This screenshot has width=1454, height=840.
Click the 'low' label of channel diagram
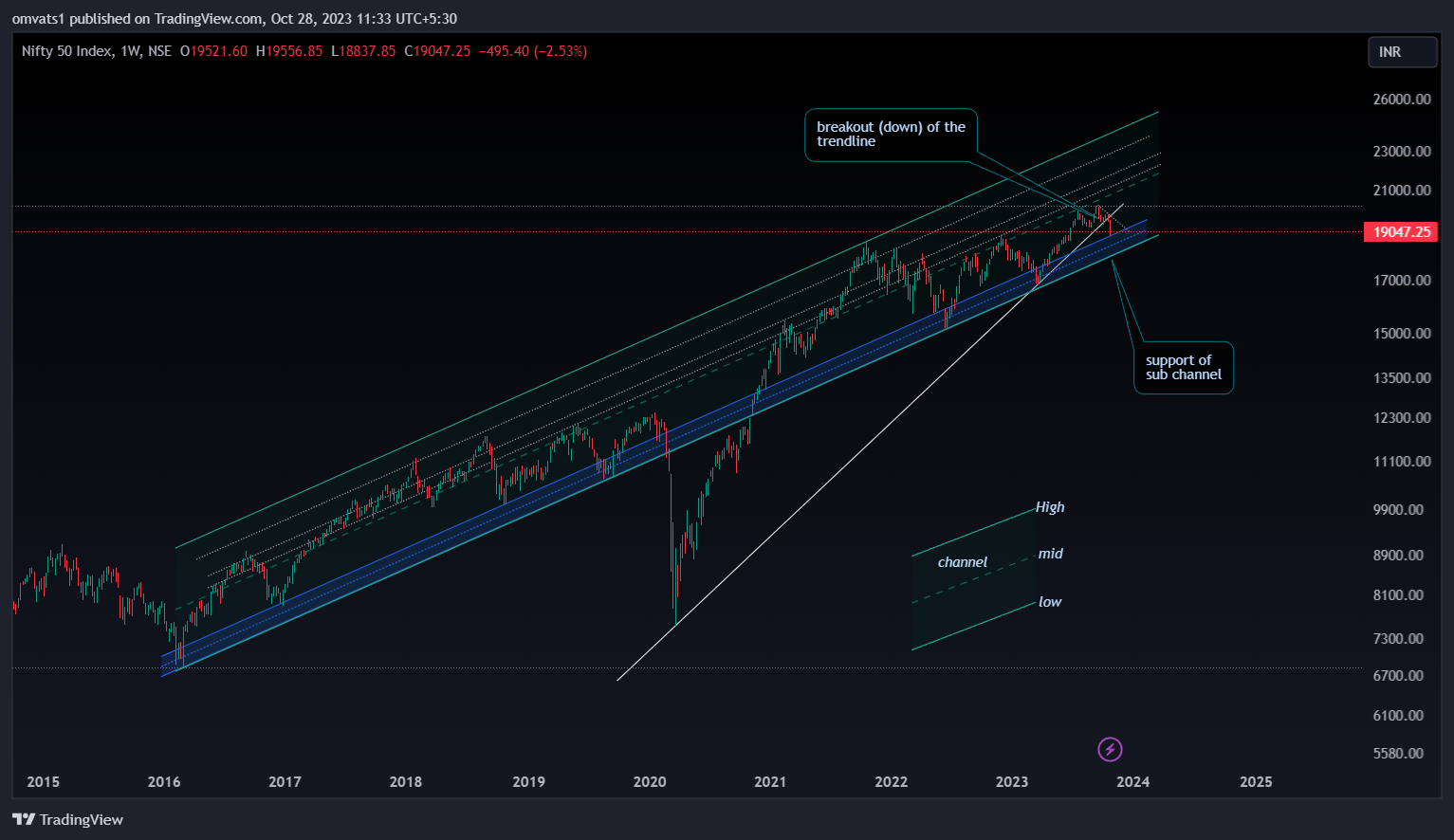point(1050,602)
